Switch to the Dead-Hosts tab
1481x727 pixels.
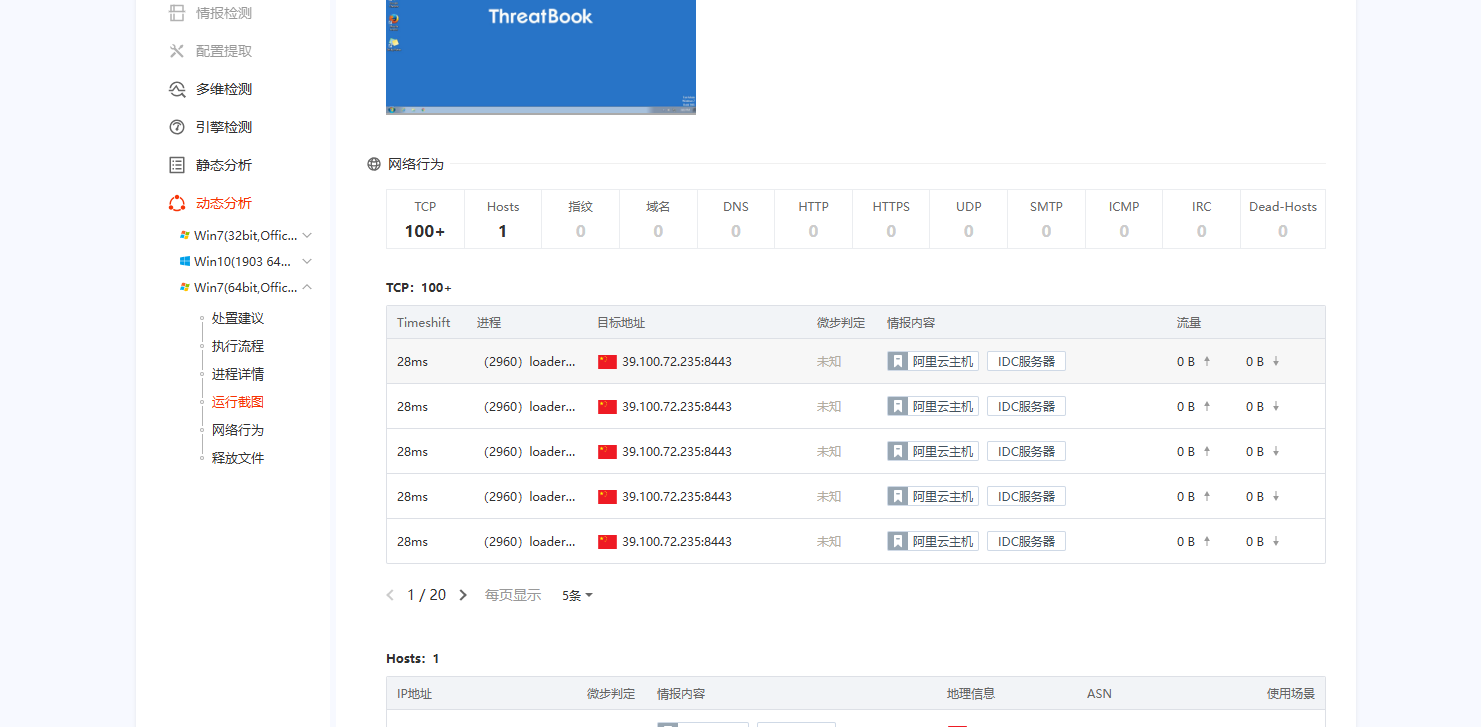click(1283, 219)
